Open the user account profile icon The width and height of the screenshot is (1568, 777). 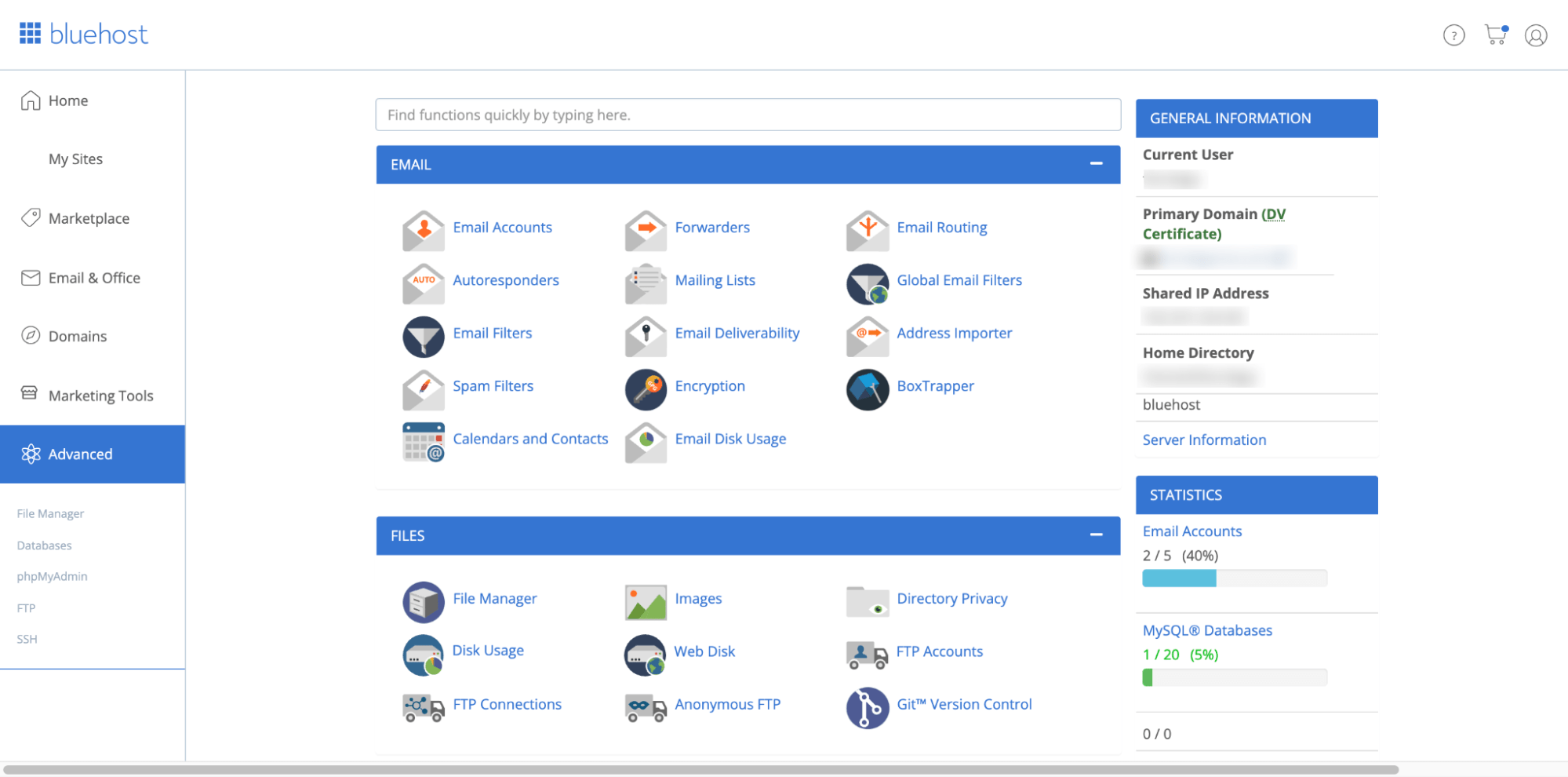(x=1536, y=35)
